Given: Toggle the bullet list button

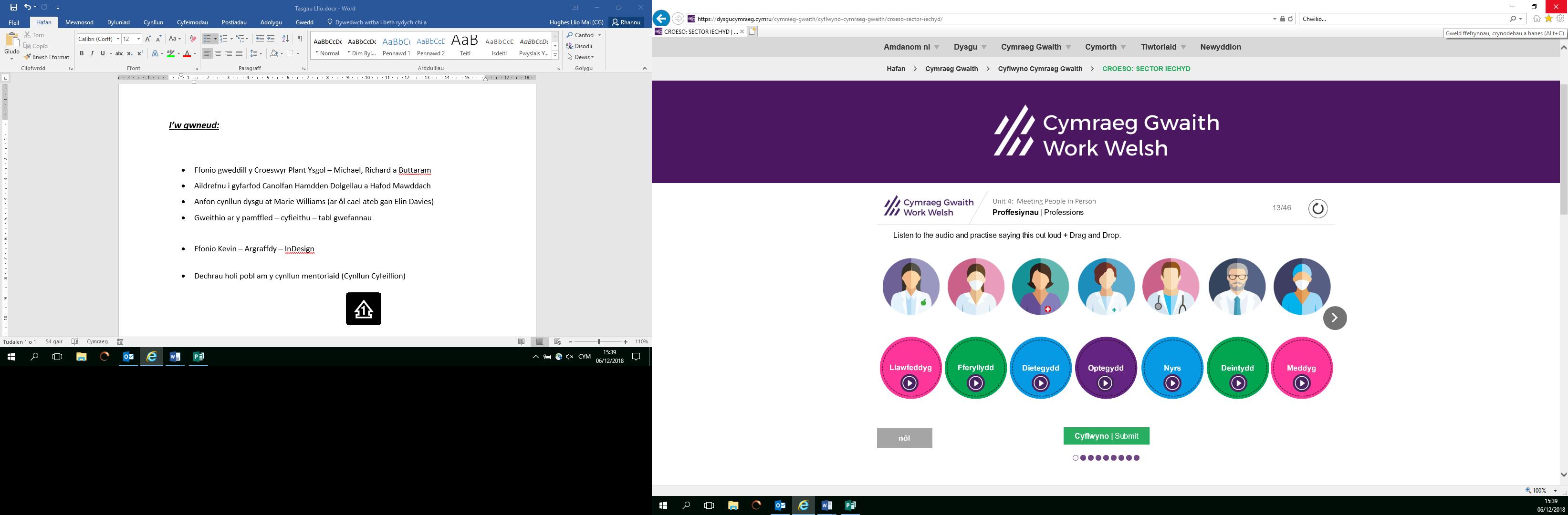Looking at the screenshot, I should pyautogui.click(x=207, y=39).
